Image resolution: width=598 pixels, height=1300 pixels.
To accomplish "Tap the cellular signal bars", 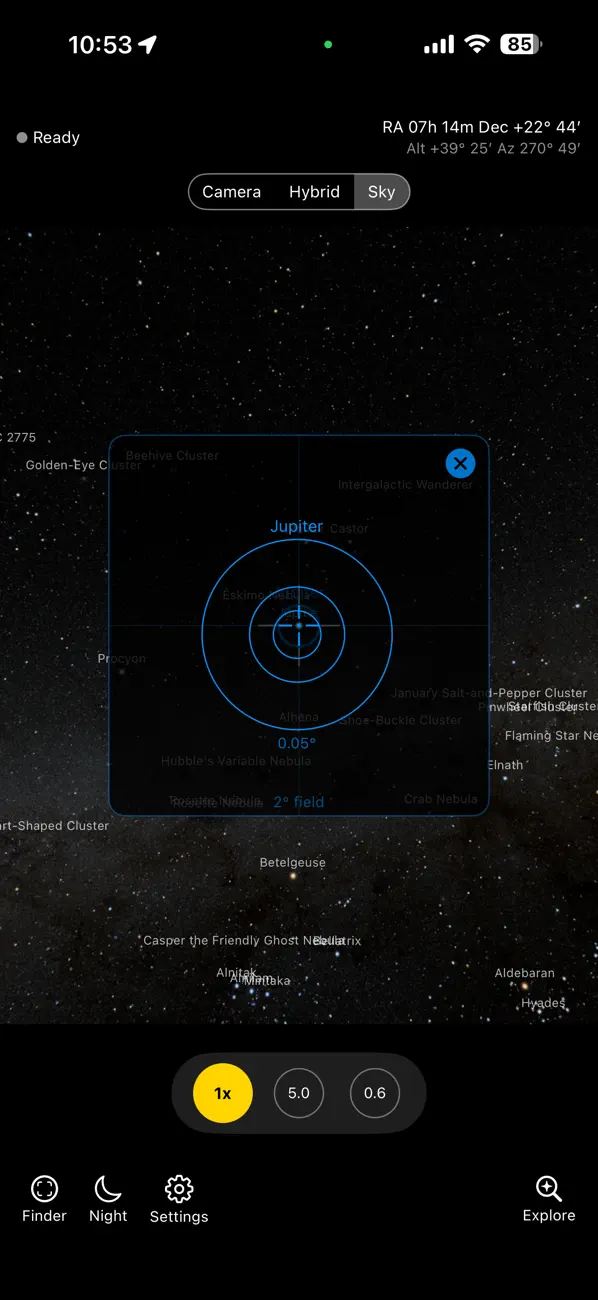I will point(439,44).
